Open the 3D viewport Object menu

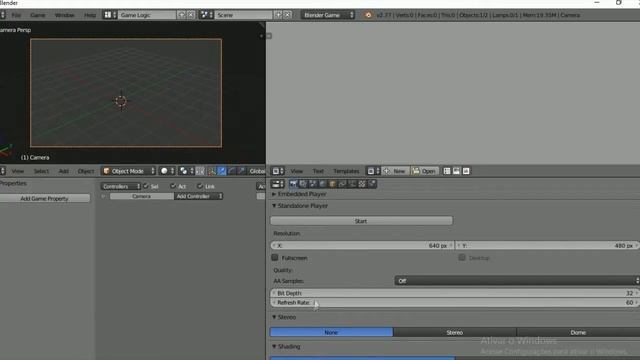coord(86,171)
